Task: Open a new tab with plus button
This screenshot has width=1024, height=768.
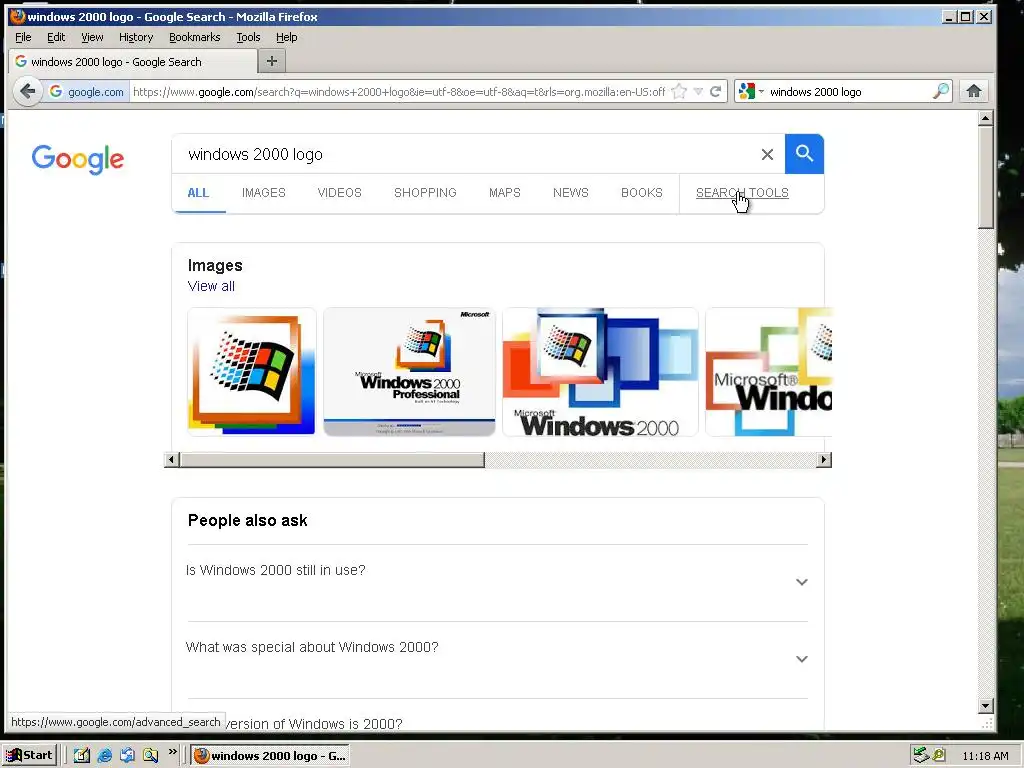Action: click(x=272, y=61)
